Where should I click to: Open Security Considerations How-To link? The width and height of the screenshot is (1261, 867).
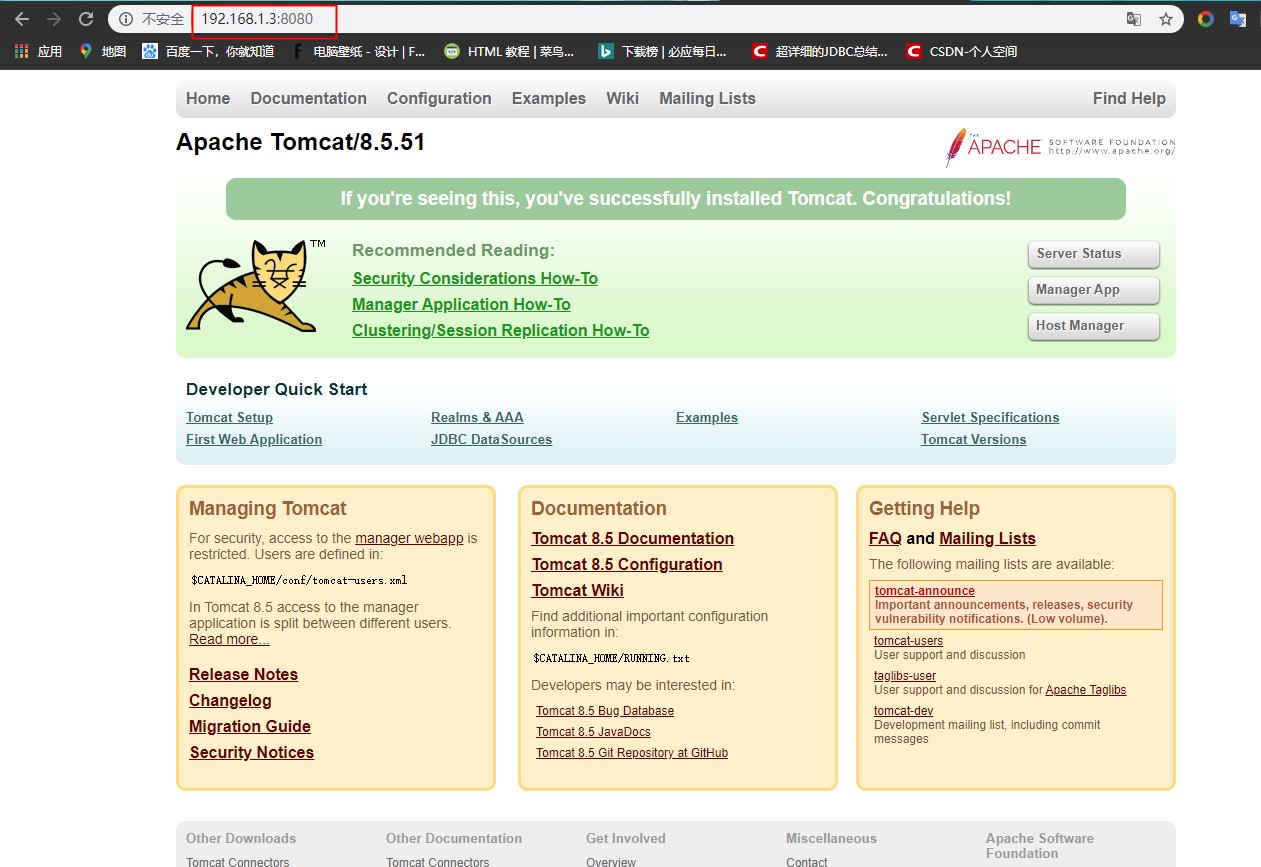(x=475, y=278)
